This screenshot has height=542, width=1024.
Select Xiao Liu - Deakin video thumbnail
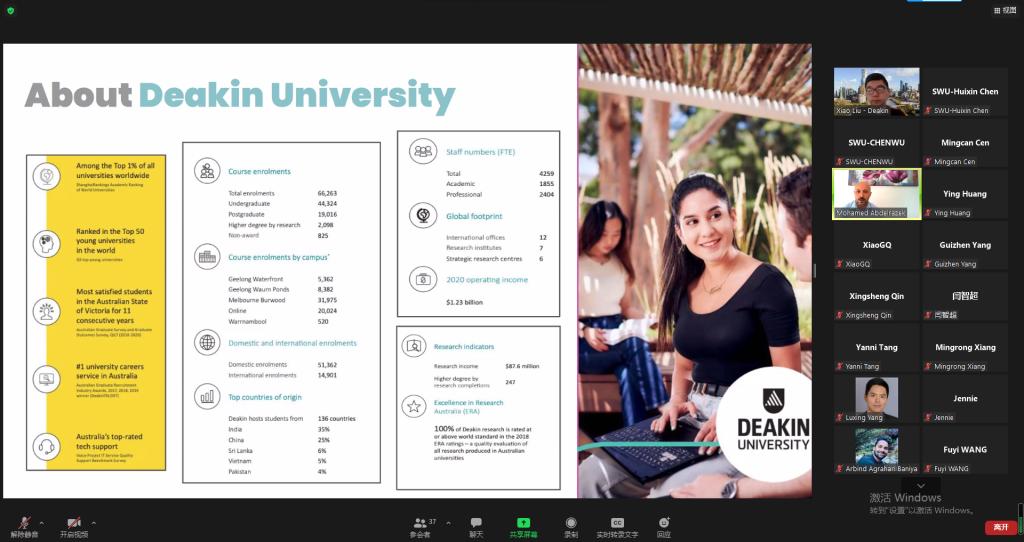click(x=876, y=91)
